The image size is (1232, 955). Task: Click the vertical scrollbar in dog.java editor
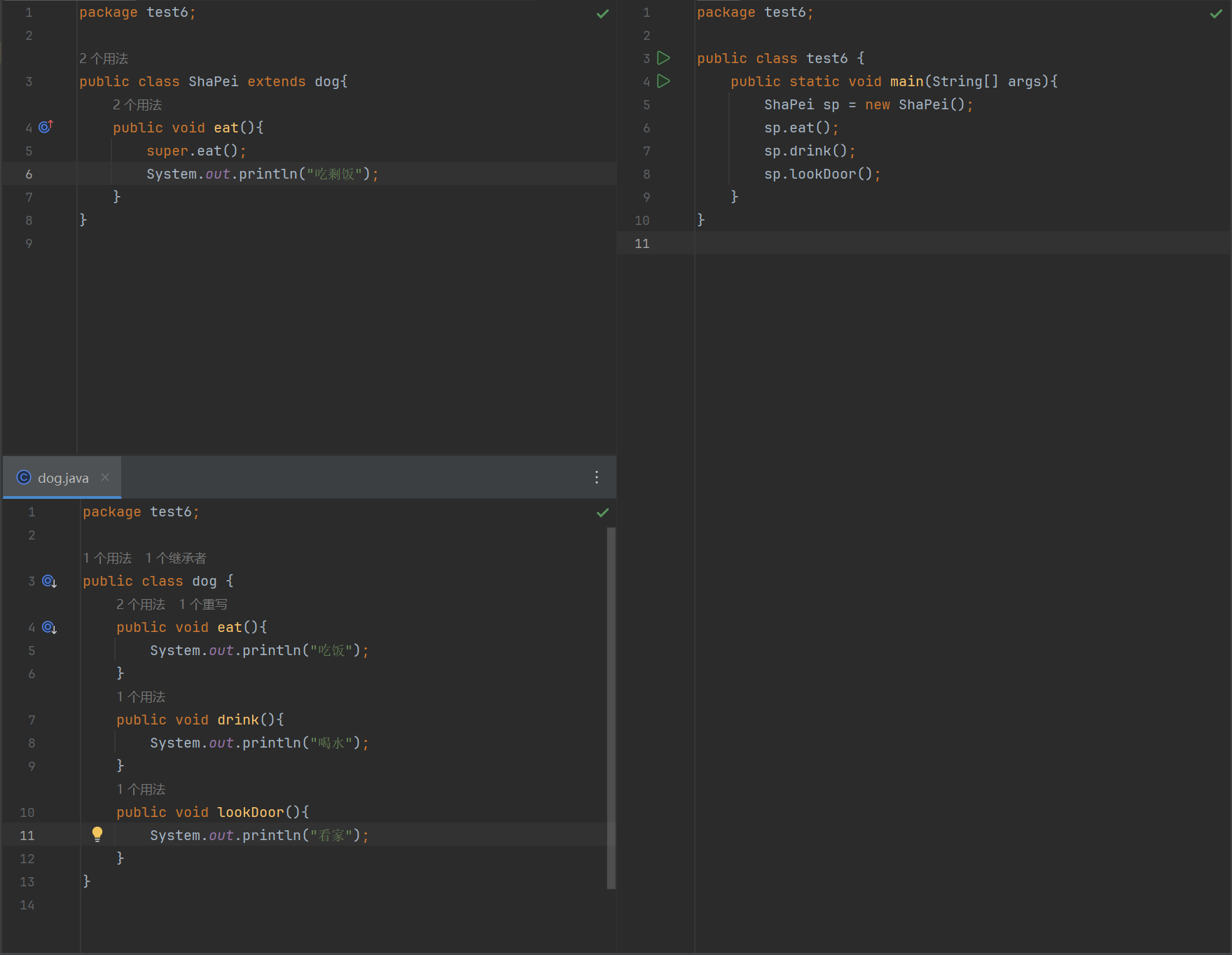coord(611,708)
